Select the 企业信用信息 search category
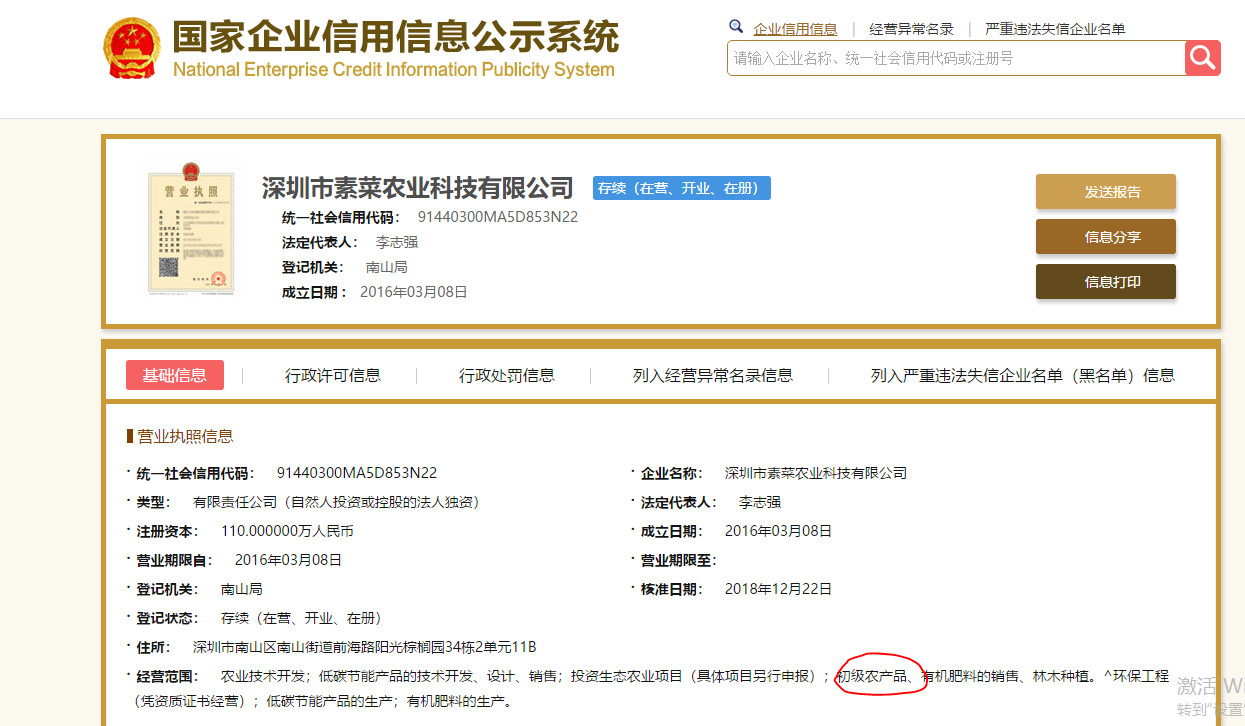The width and height of the screenshot is (1245, 726). pos(795,29)
